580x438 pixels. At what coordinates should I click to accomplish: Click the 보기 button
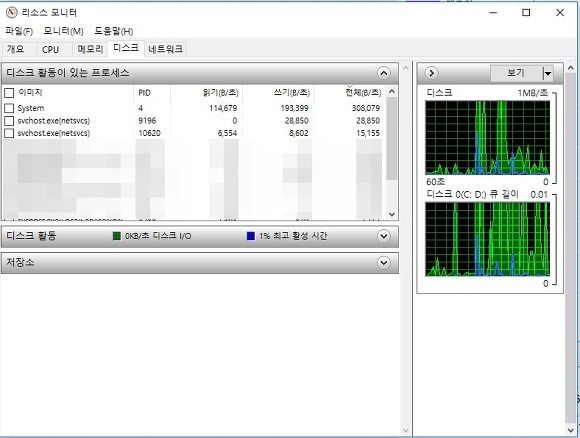[x=516, y=73]
